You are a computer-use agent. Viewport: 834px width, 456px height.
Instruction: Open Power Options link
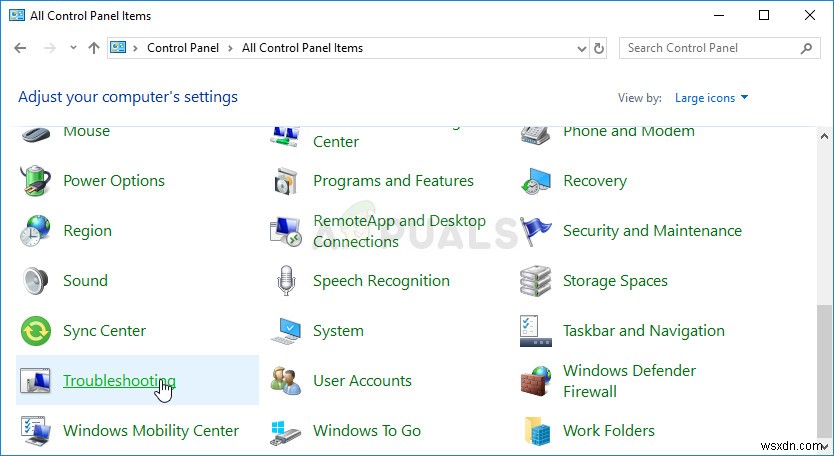[114, 181]
